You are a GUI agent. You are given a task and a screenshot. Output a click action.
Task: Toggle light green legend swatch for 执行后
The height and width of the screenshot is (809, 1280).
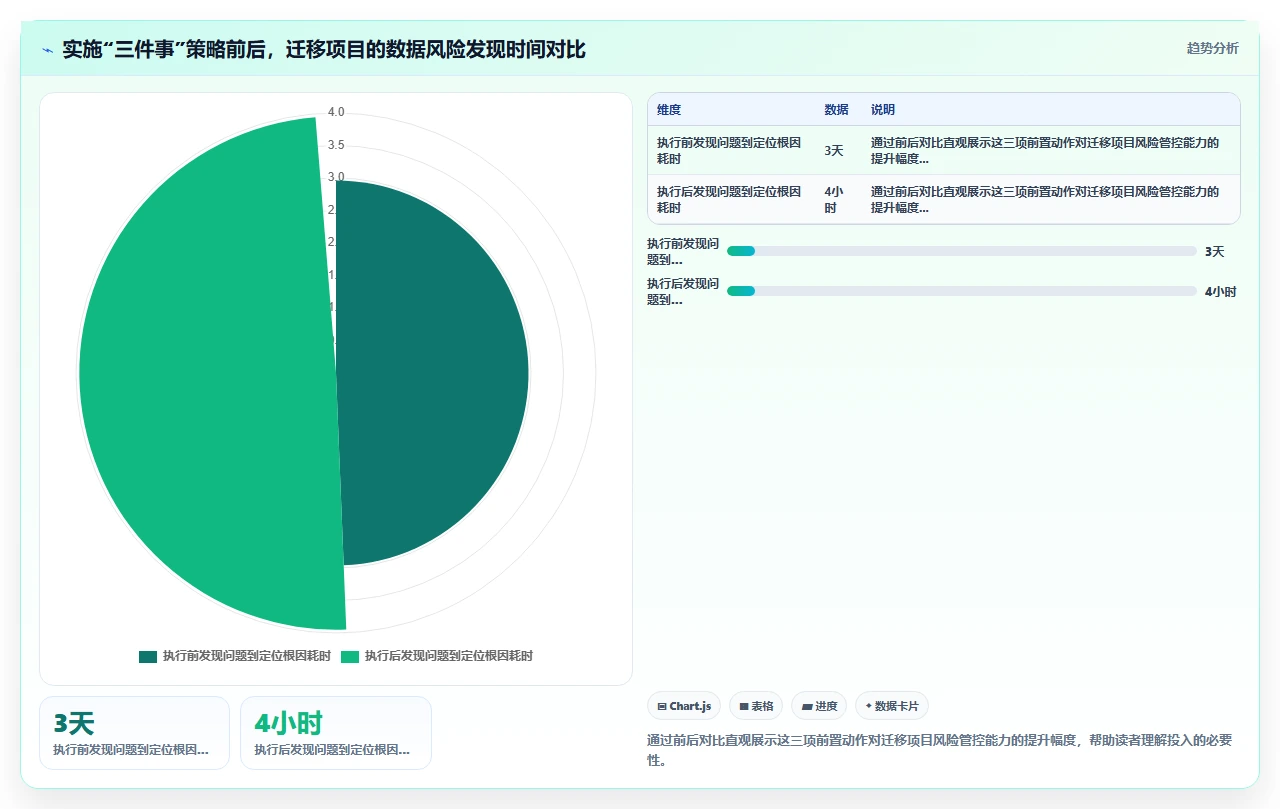coord(350,656)
